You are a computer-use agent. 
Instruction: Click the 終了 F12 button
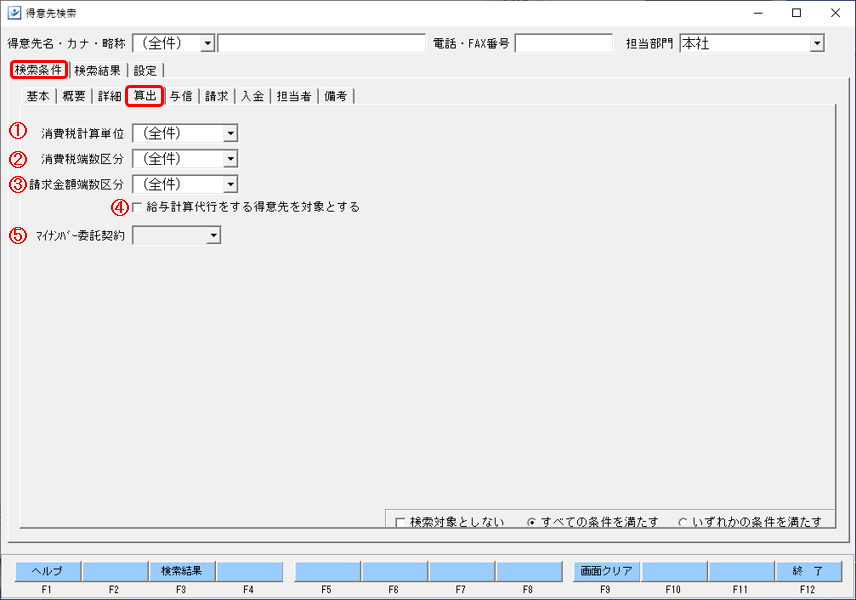pos(808,571)
